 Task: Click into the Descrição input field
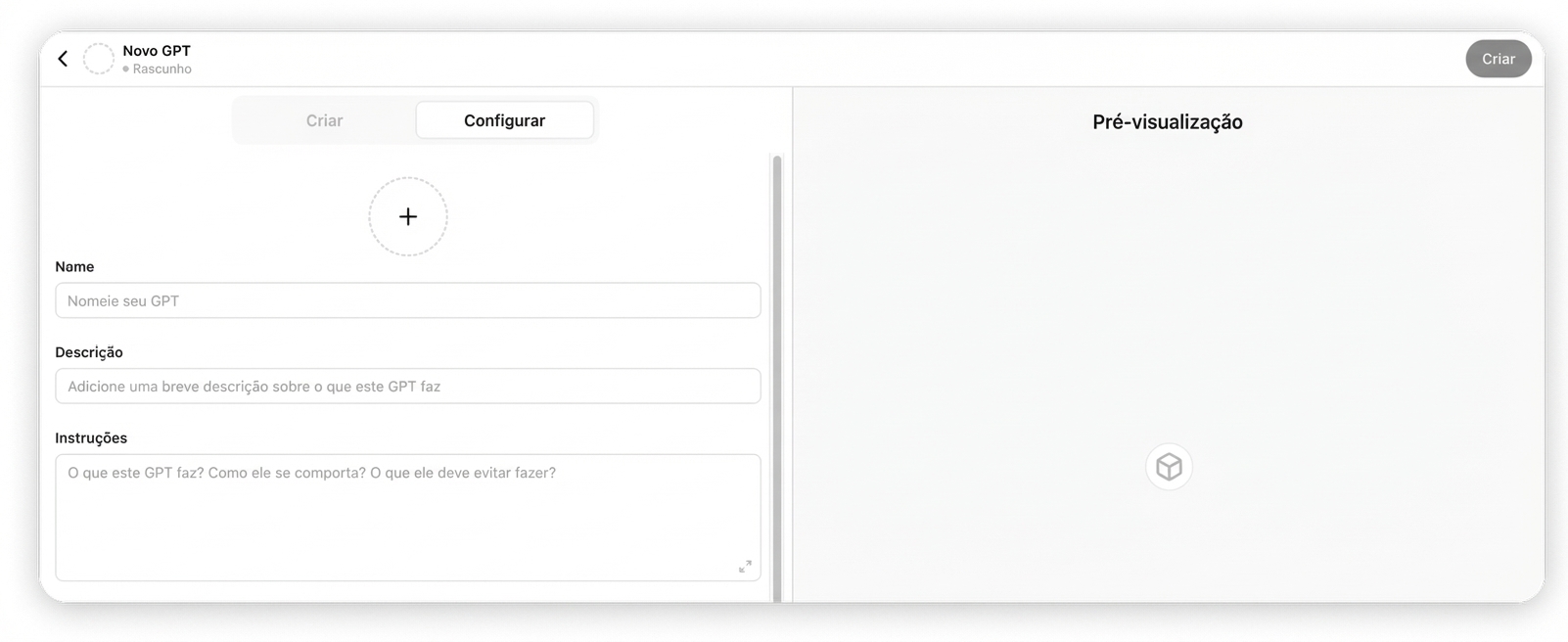click(x=407, y=387)
